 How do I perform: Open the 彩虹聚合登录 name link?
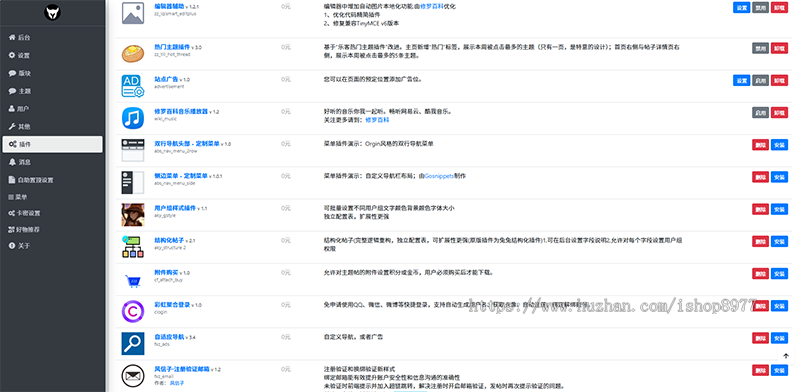click(171, 305)
